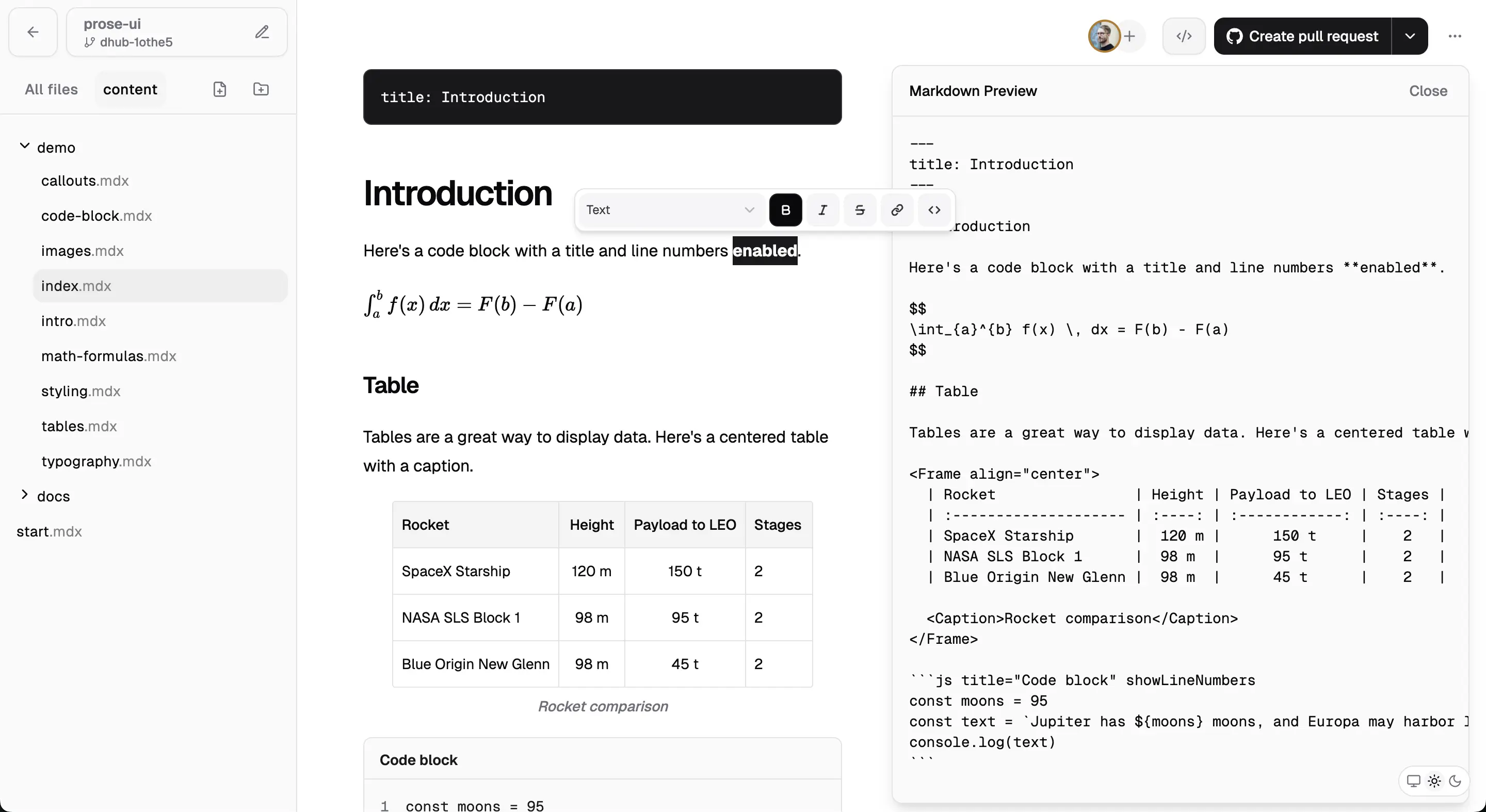Apply strikethrough formatting

coord(859,209)
